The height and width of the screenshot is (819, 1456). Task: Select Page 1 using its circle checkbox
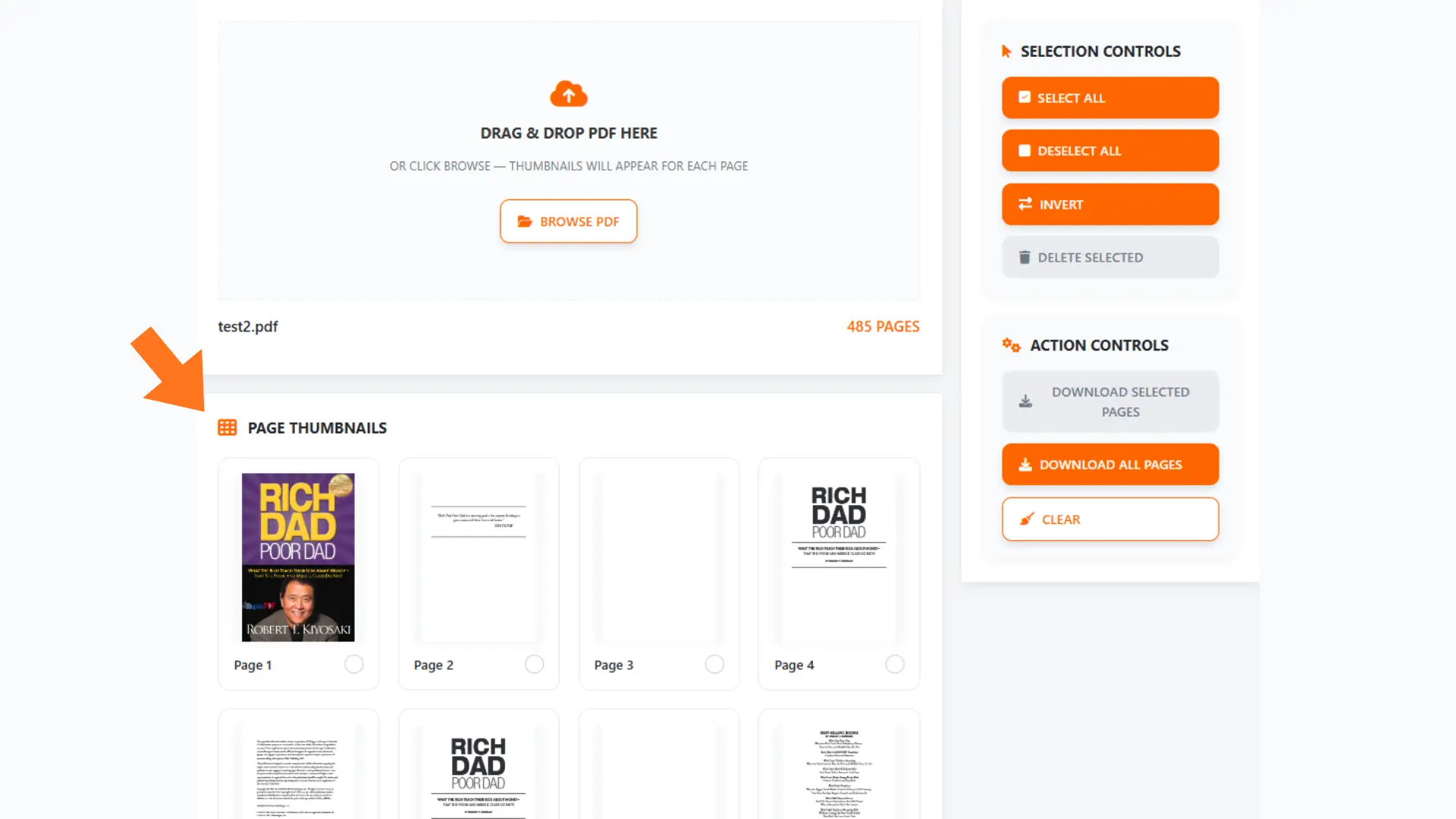click(354, 664)
